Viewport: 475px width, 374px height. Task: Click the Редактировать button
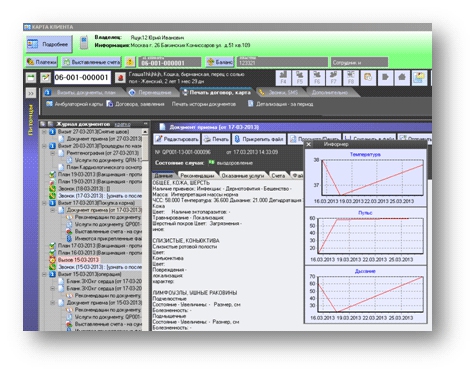tap(177, 139)
